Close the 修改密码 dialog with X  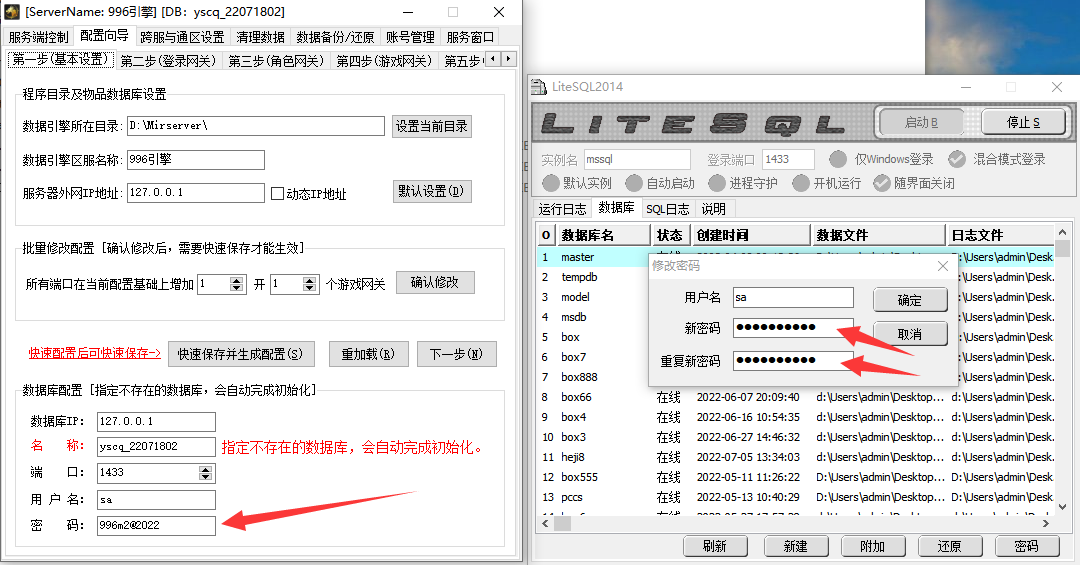(942, 266)
